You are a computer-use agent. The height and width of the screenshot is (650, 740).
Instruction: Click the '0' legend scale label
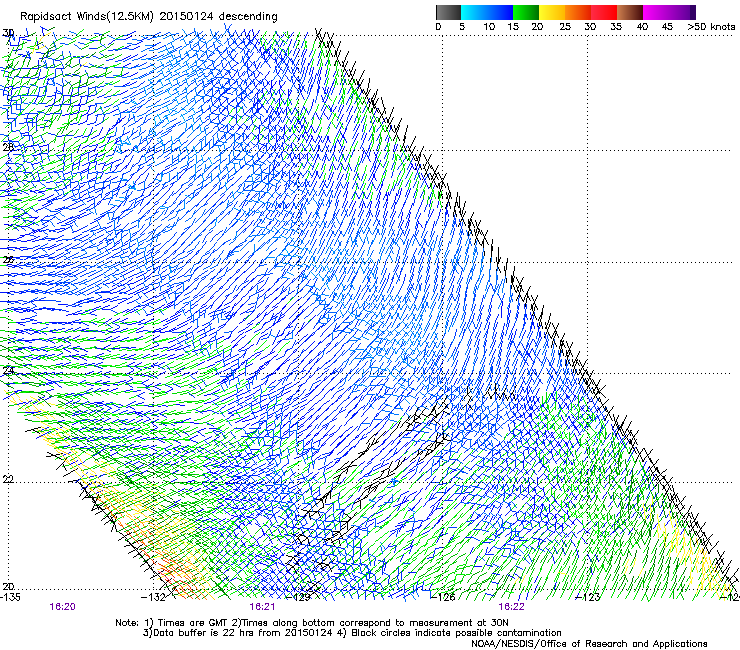click(438, 27)
